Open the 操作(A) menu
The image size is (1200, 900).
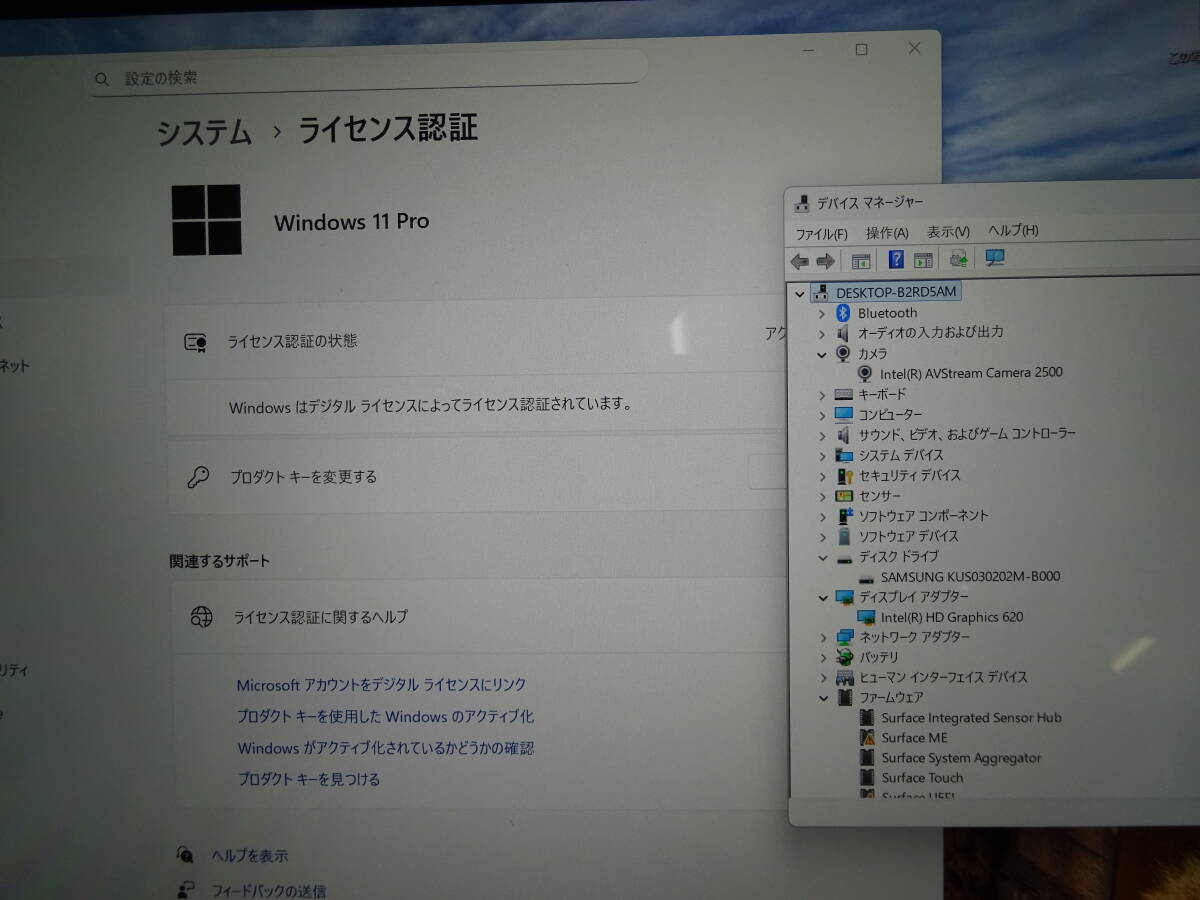(886, 233)
